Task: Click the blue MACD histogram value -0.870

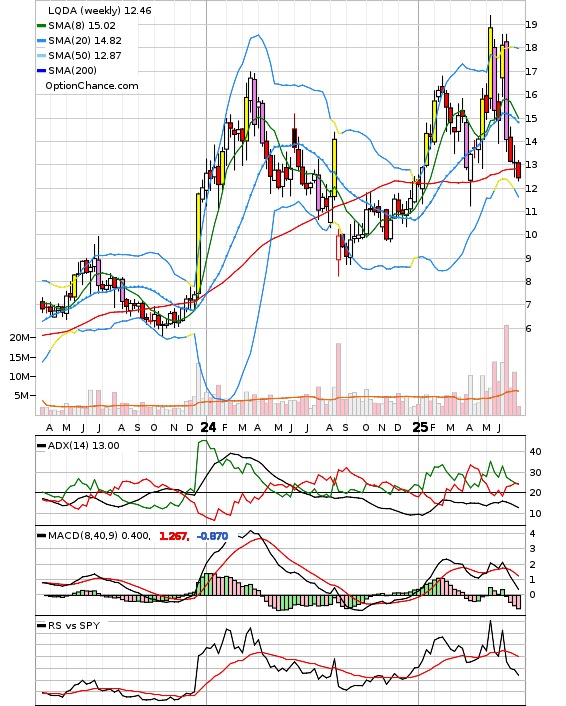Action: [213, 536]
